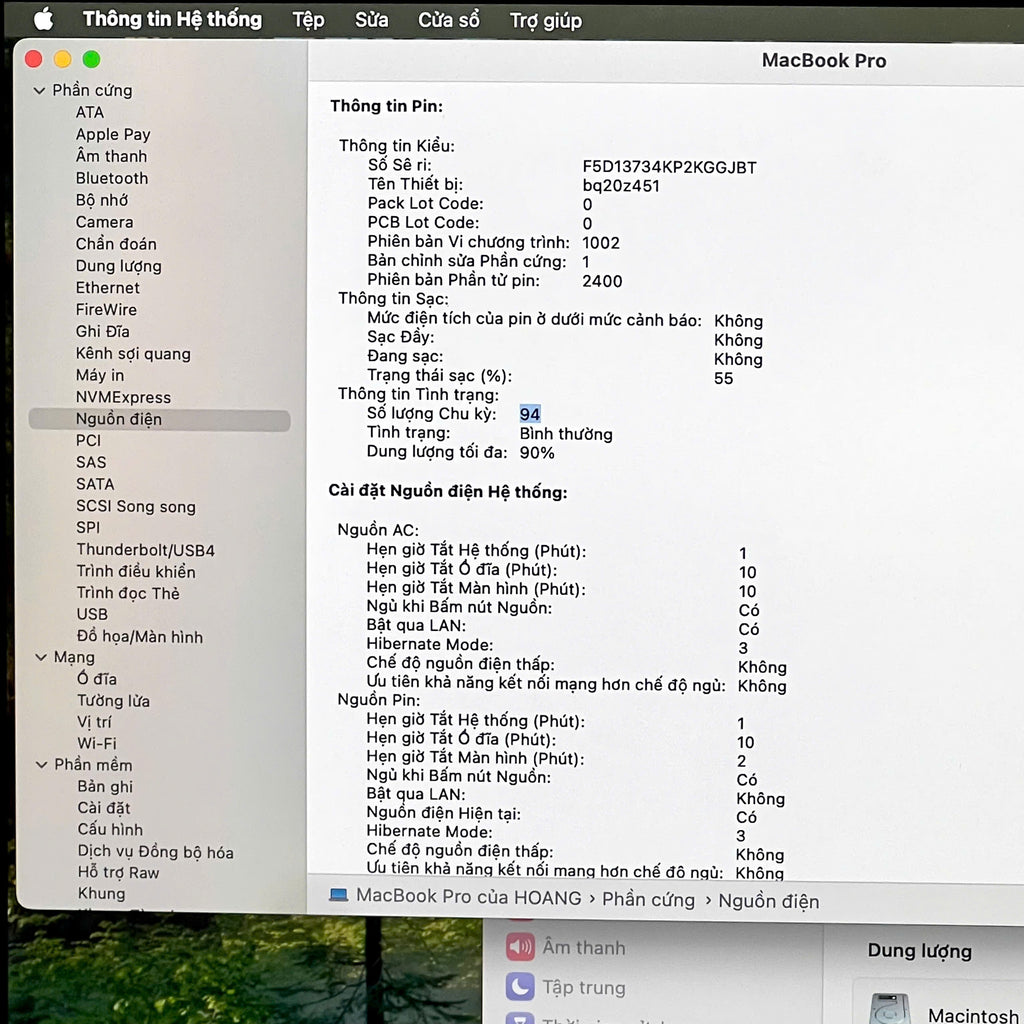The height and width of the screenshot is (1024, 1024).
Task: Click the Macintosh disk drive icon
Action: (x=889, y=1010)
